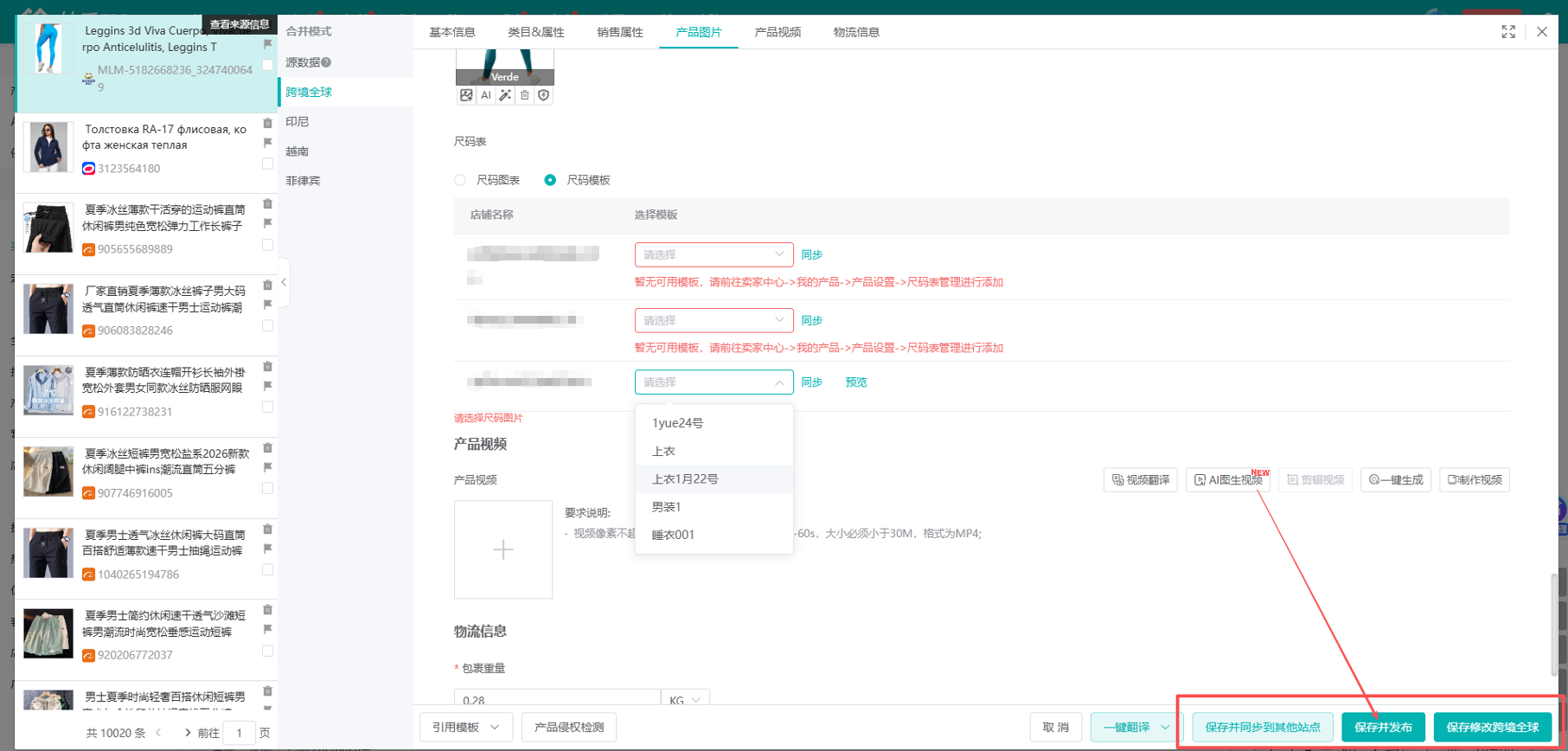Viewport: 1568px width, 751px height.
Task: Flag the Leggins 3d Viva product
Action: (x=267, y=44)
